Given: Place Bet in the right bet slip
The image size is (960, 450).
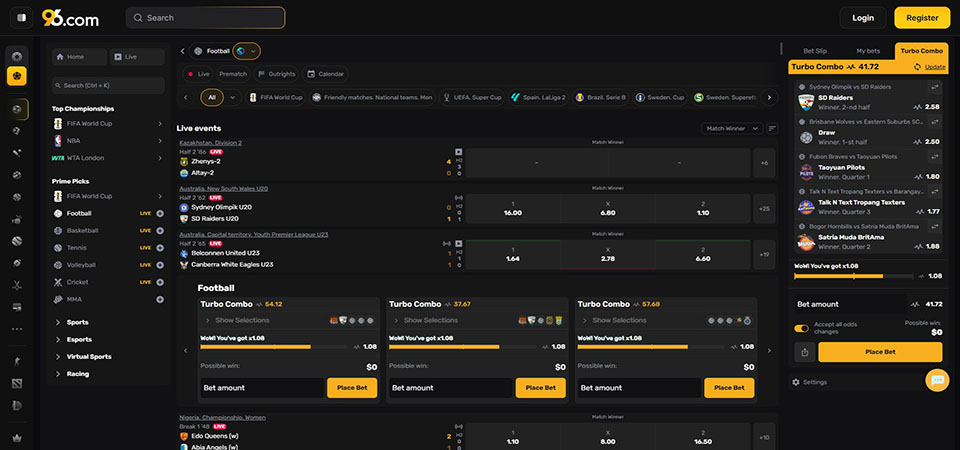Looking at the screenshot, I should [880, 352].
